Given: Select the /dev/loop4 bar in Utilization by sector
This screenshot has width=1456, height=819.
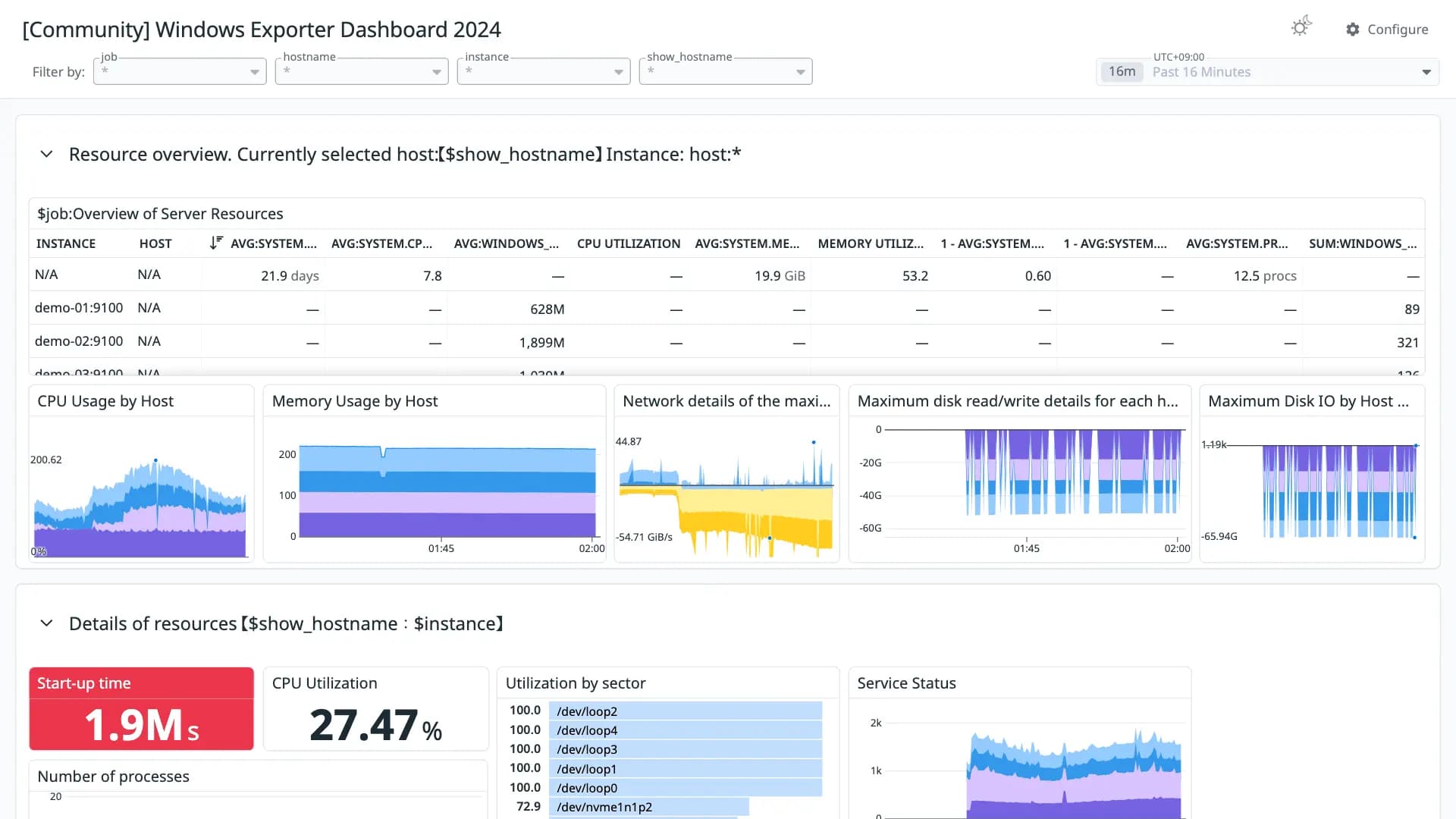Looking at the screenshot, I should pyautogui.click(x=686, y=730).
